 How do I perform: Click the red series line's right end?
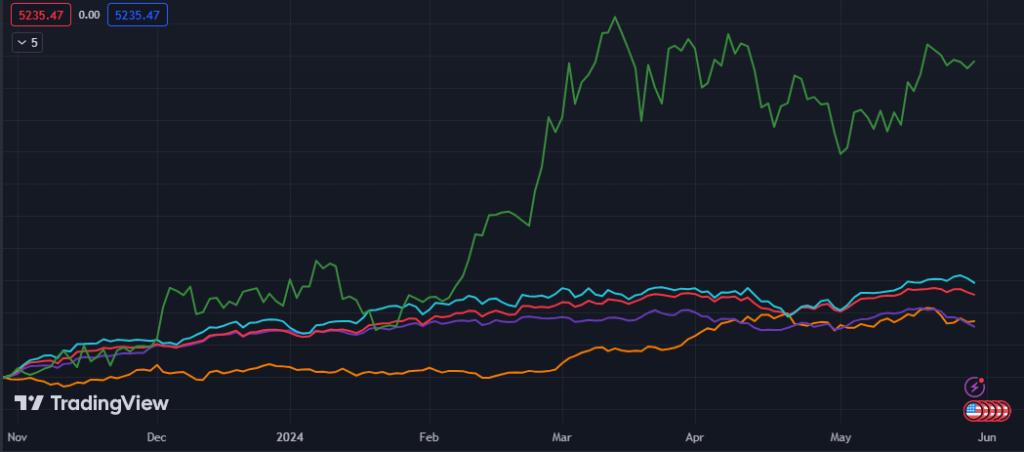(x=973, y=294)
